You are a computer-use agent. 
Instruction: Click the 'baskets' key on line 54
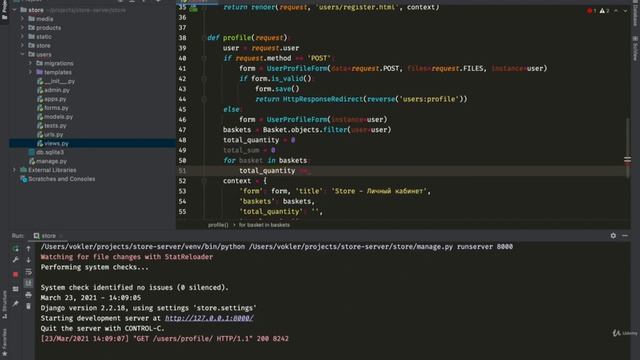257,201
